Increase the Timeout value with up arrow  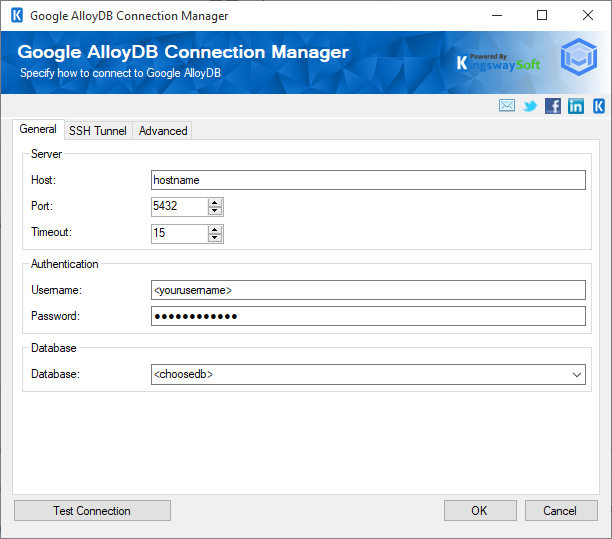[215, 229]
